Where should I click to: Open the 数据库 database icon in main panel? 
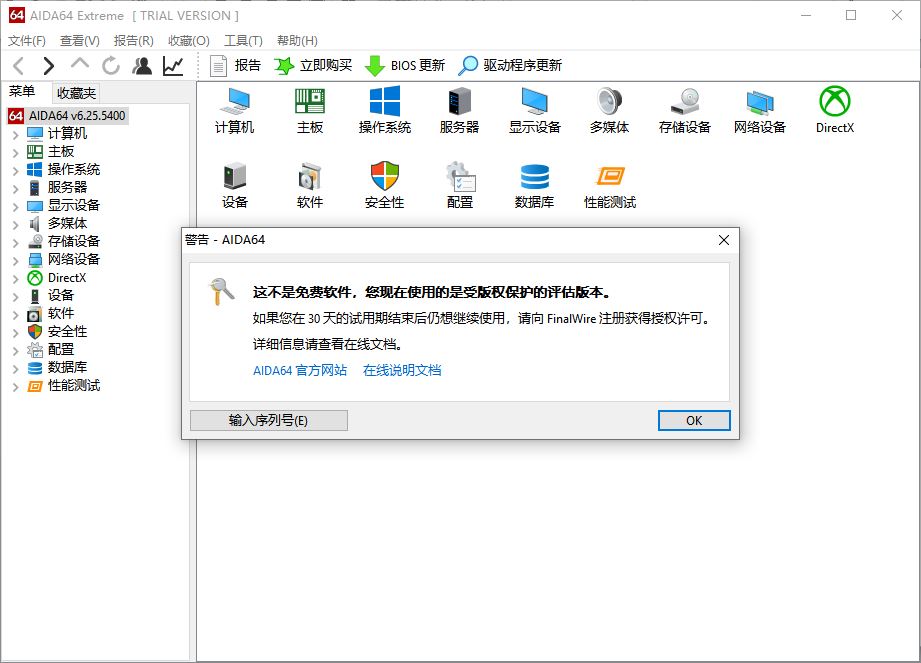[535, 186]
